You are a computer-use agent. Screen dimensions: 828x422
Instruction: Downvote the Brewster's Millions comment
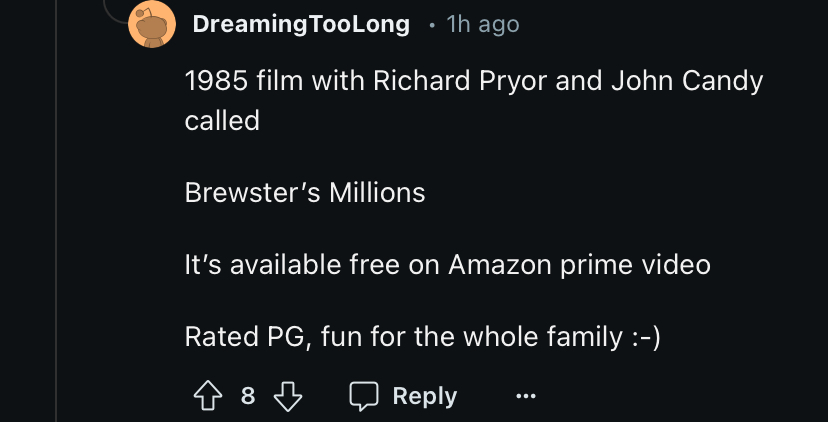coord(288,396)
